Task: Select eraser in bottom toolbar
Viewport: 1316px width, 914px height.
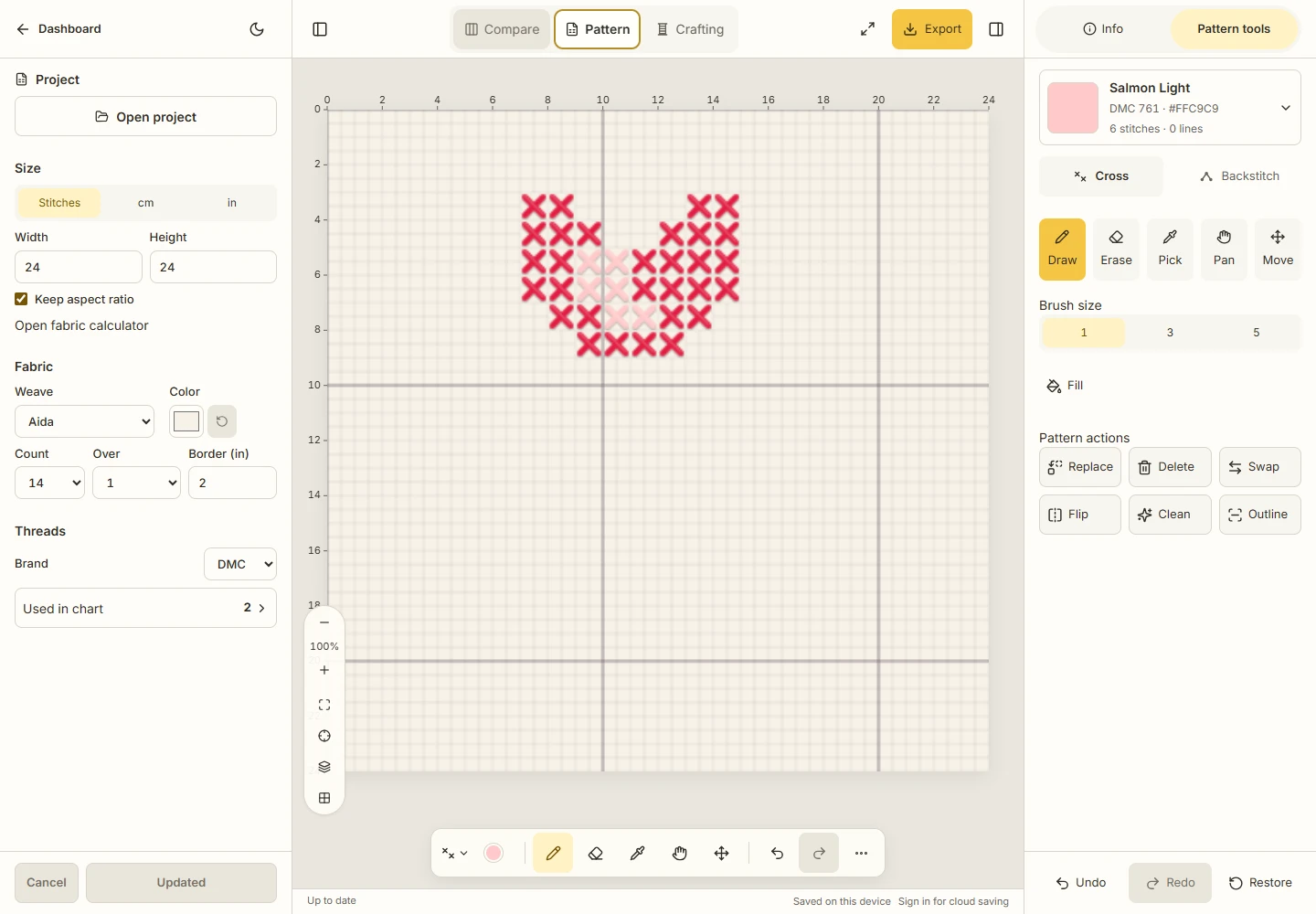Action: pyautogui.click(x=596, y=853)
